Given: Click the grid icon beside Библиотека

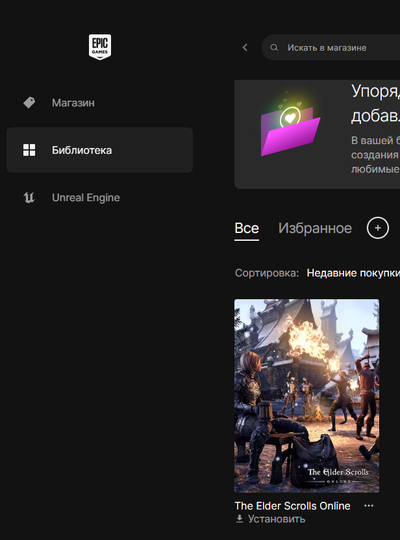Looking at the screenshot, I should tap(29, 150).
